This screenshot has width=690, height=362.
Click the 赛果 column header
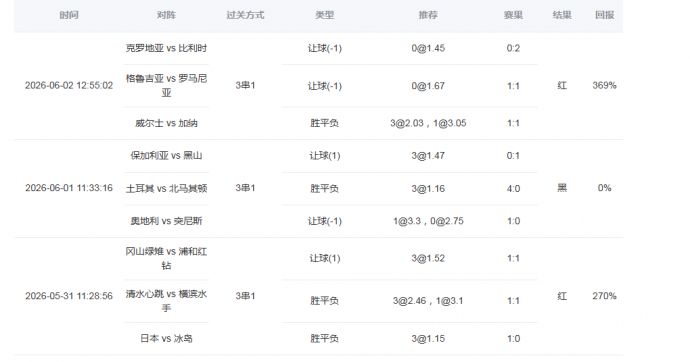[513, 15]
